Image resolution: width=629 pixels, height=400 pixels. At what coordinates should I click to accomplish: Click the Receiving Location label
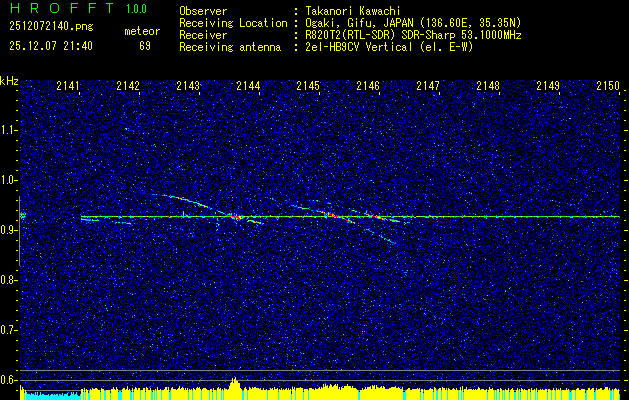click(x=233, y=23)
